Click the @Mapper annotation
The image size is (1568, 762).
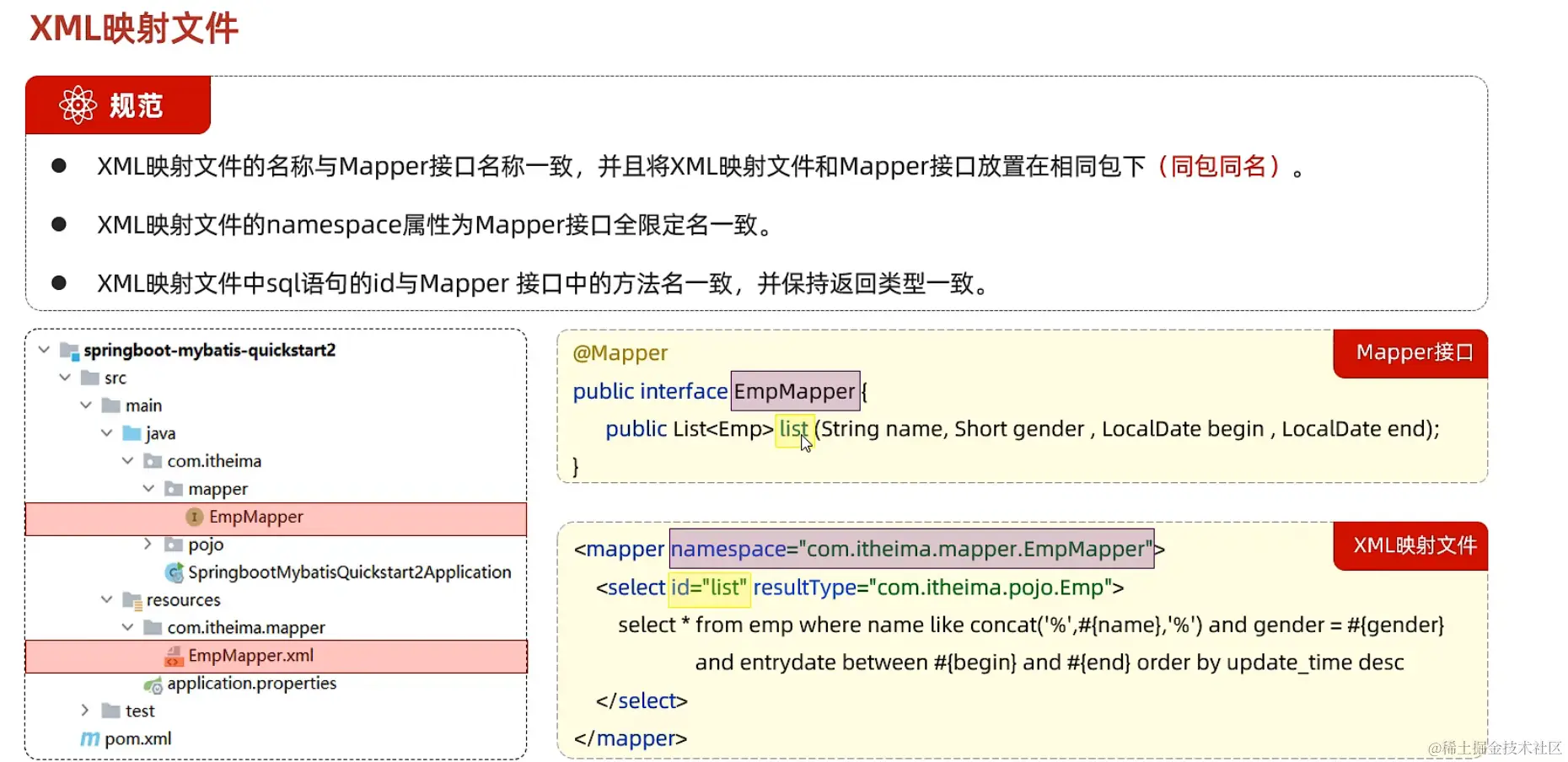[620, 353]
